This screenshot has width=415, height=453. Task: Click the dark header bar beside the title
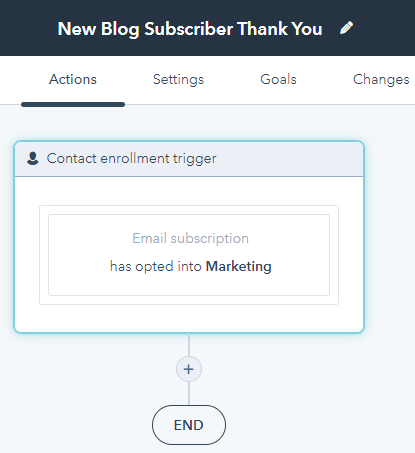tap(383, 28)
